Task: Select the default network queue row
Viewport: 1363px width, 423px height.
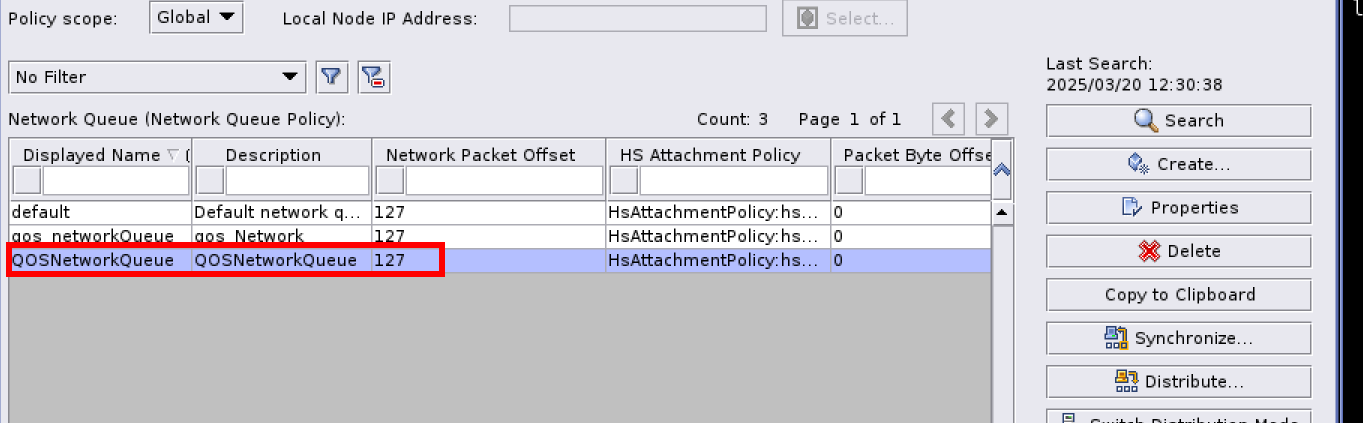Action: tap(100, 212)
